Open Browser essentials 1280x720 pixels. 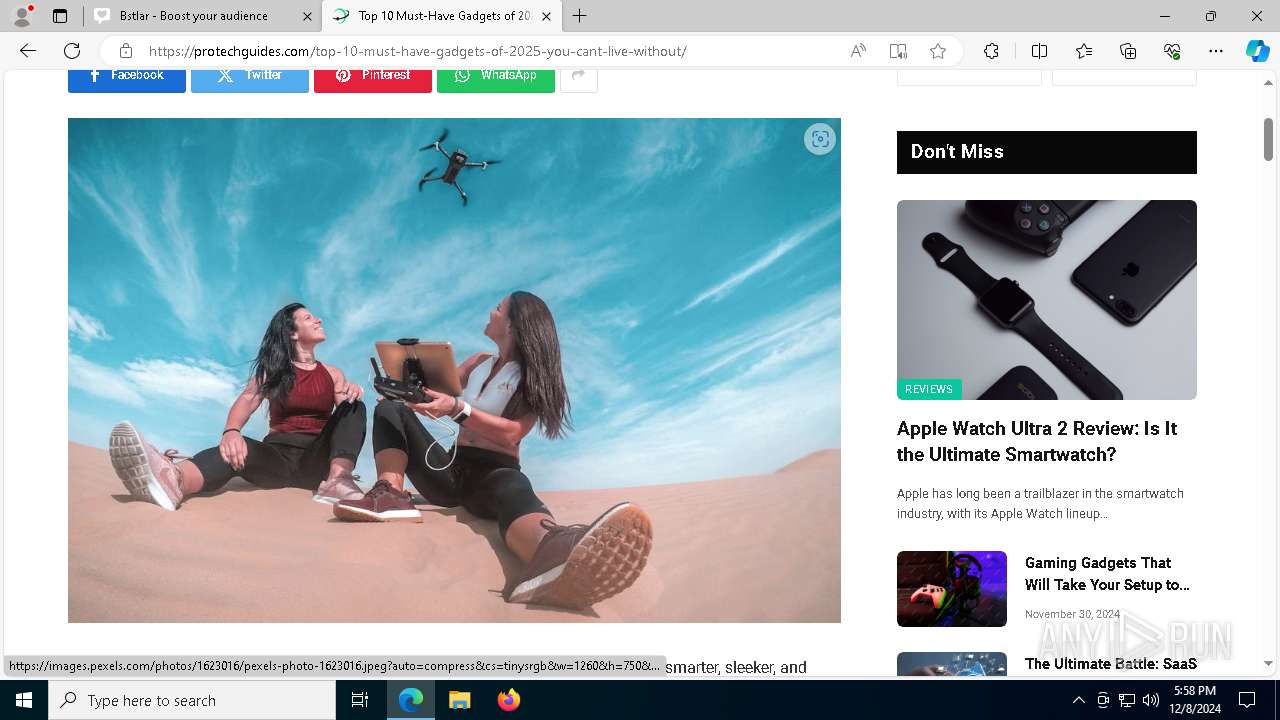coord(1172,51)
